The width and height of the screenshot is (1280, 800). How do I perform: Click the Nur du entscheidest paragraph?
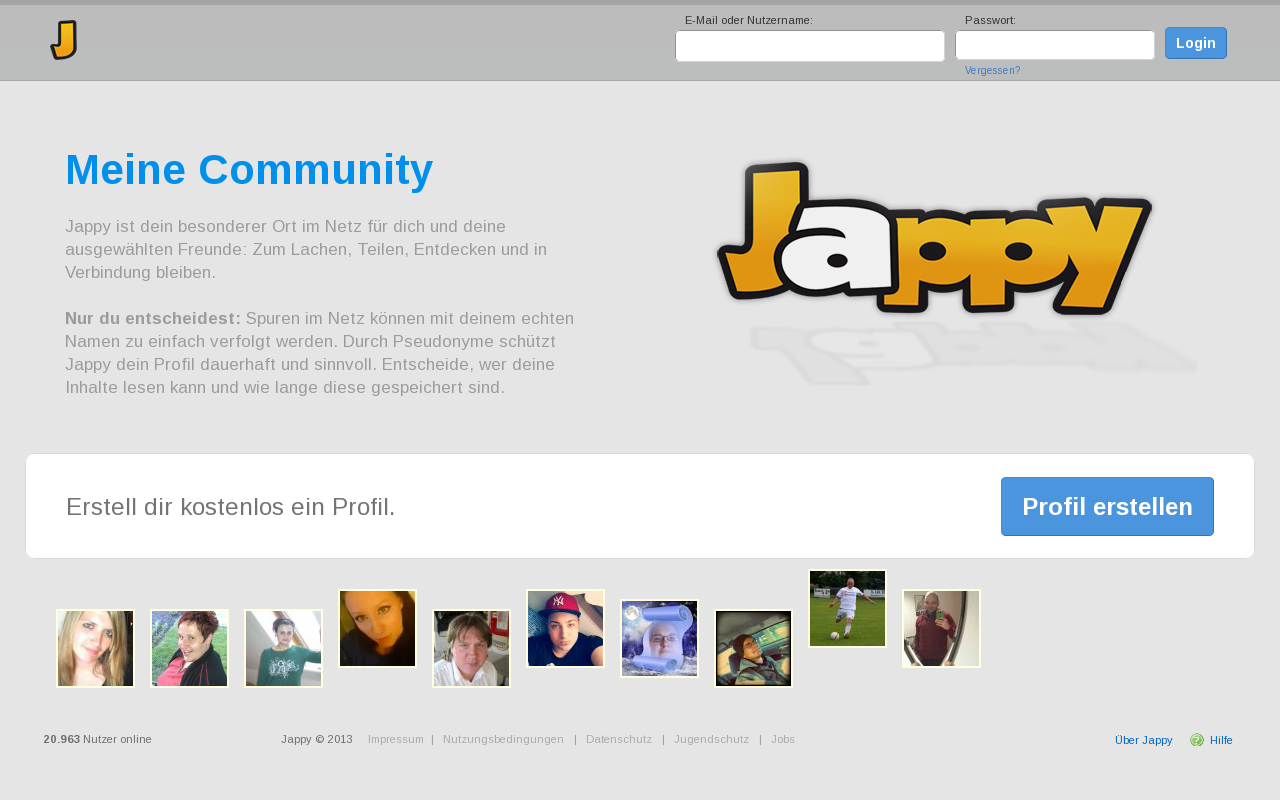[320, 352]
